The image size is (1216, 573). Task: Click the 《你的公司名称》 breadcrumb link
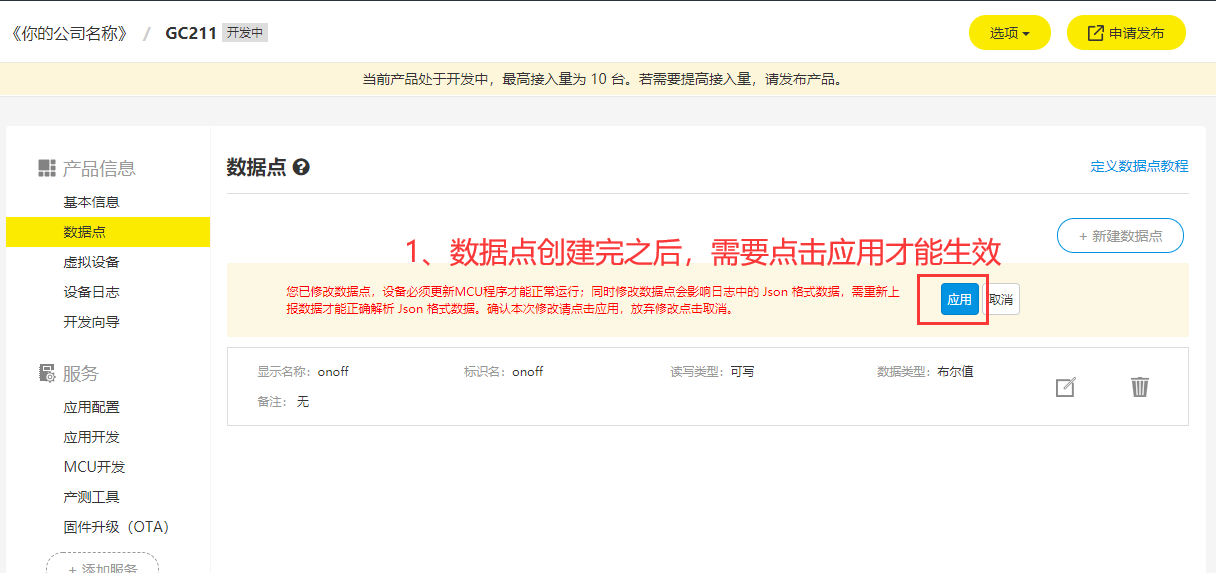click(x=70, y=33)
